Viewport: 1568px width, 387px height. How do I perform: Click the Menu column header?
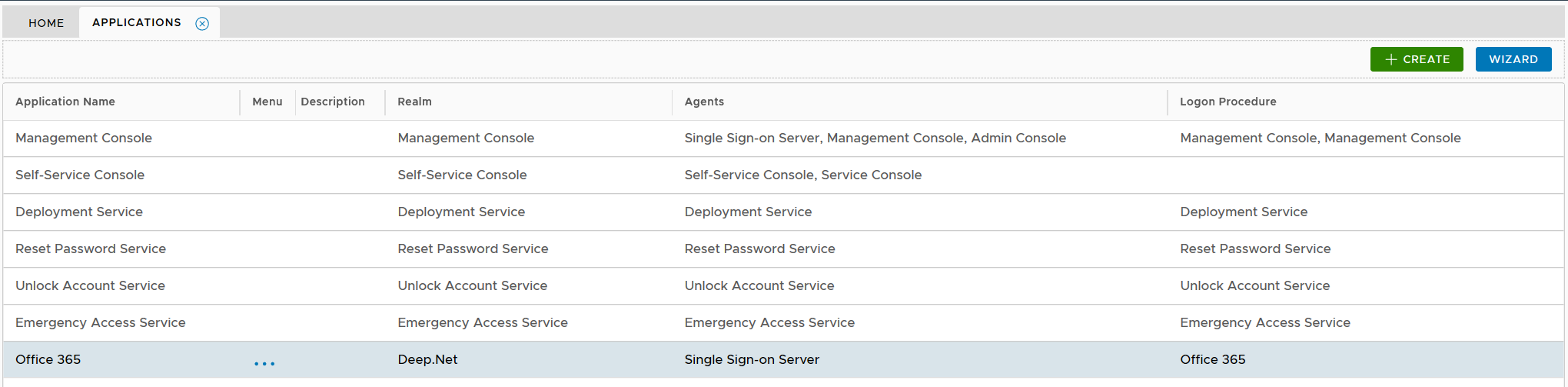(267, 102)
